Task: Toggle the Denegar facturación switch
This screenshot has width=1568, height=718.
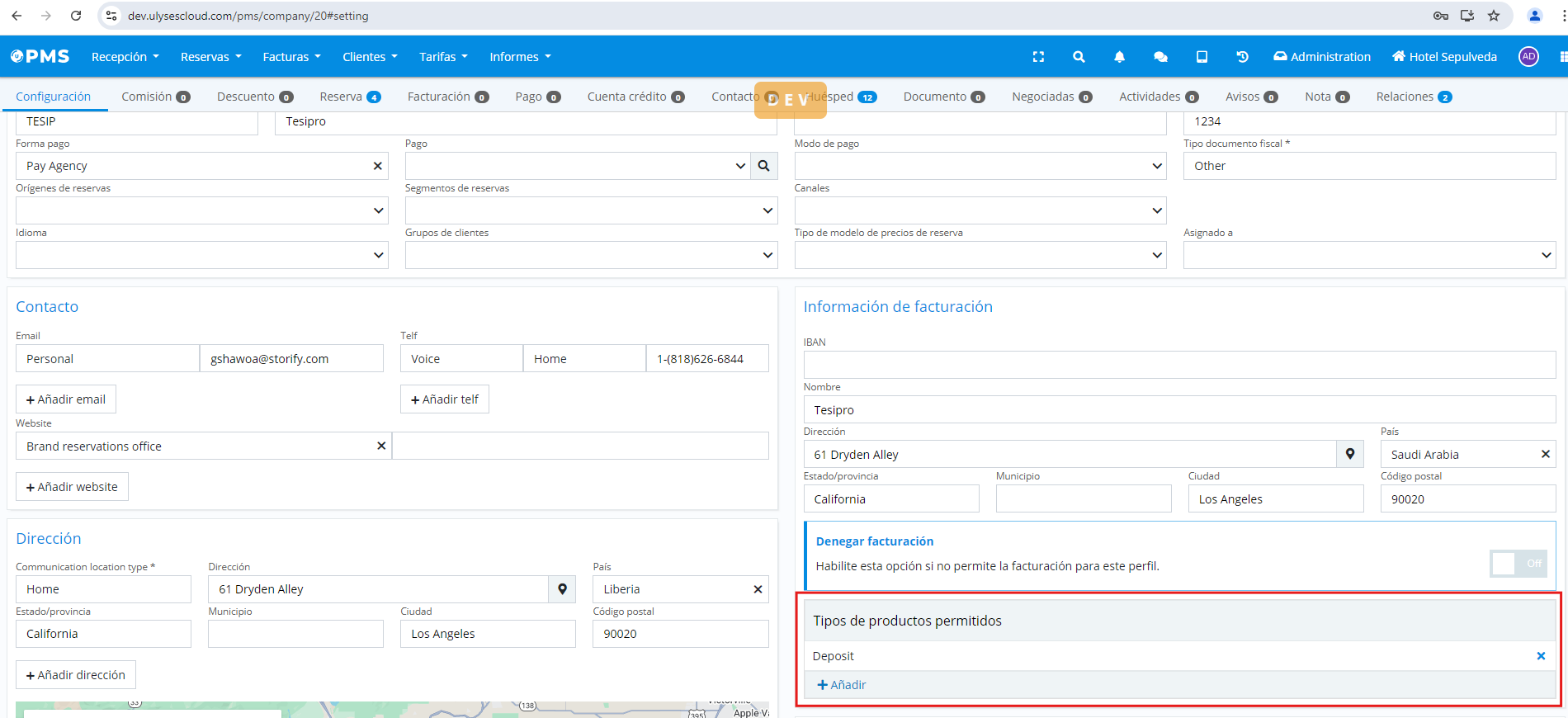Action: click(x=1518, y=564)
